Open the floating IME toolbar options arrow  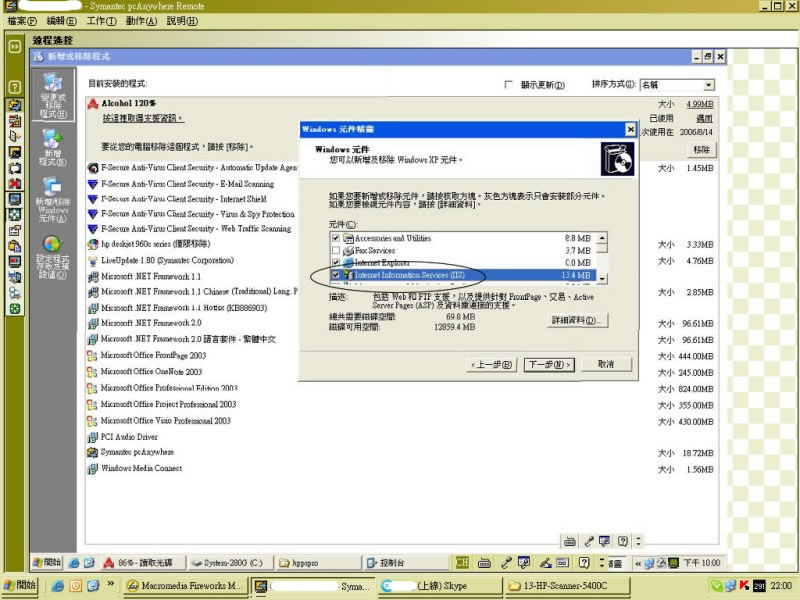pyautogui.click(x=638, y=541)
